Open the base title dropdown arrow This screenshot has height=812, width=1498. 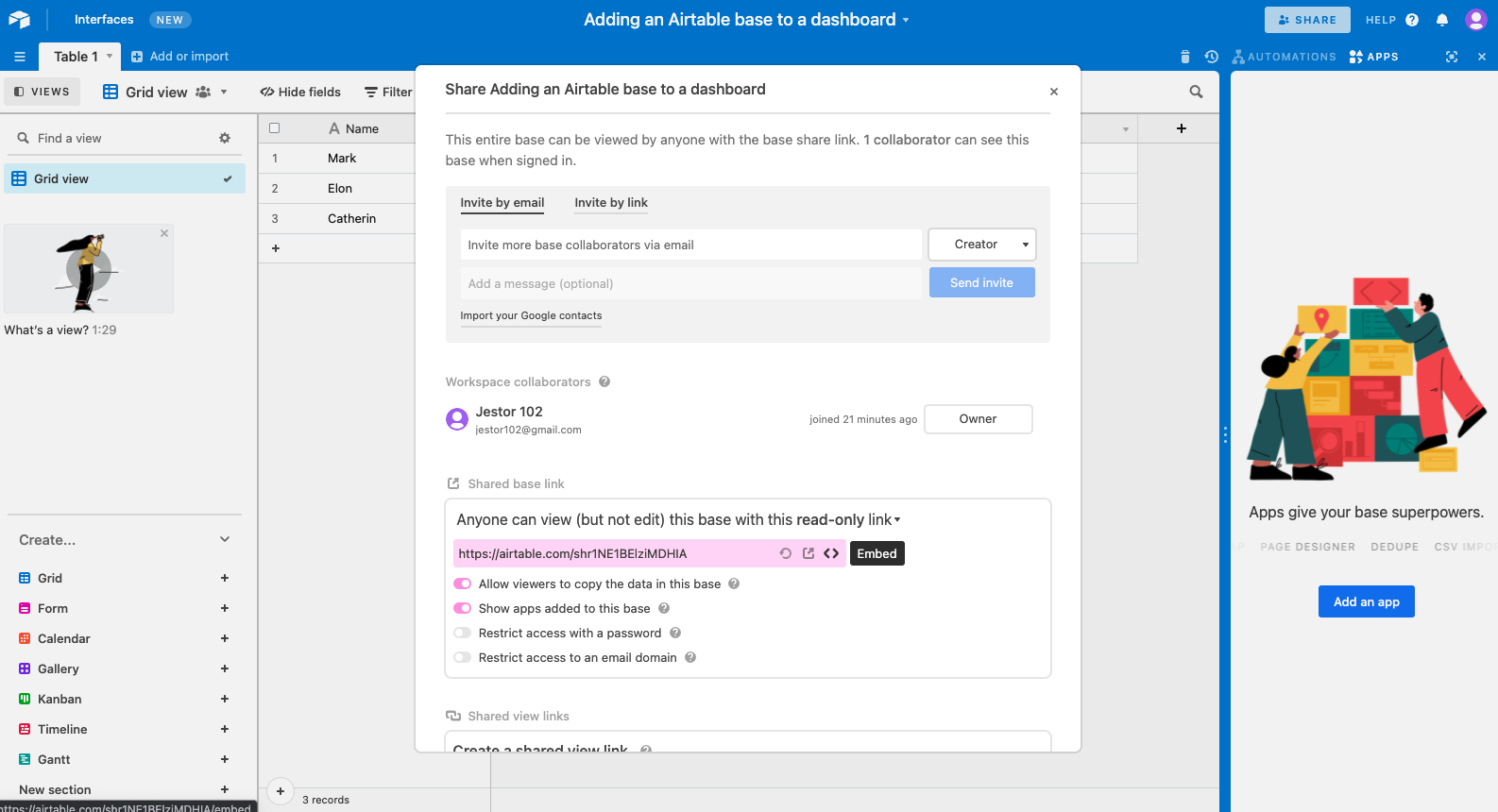pos(906,20)
